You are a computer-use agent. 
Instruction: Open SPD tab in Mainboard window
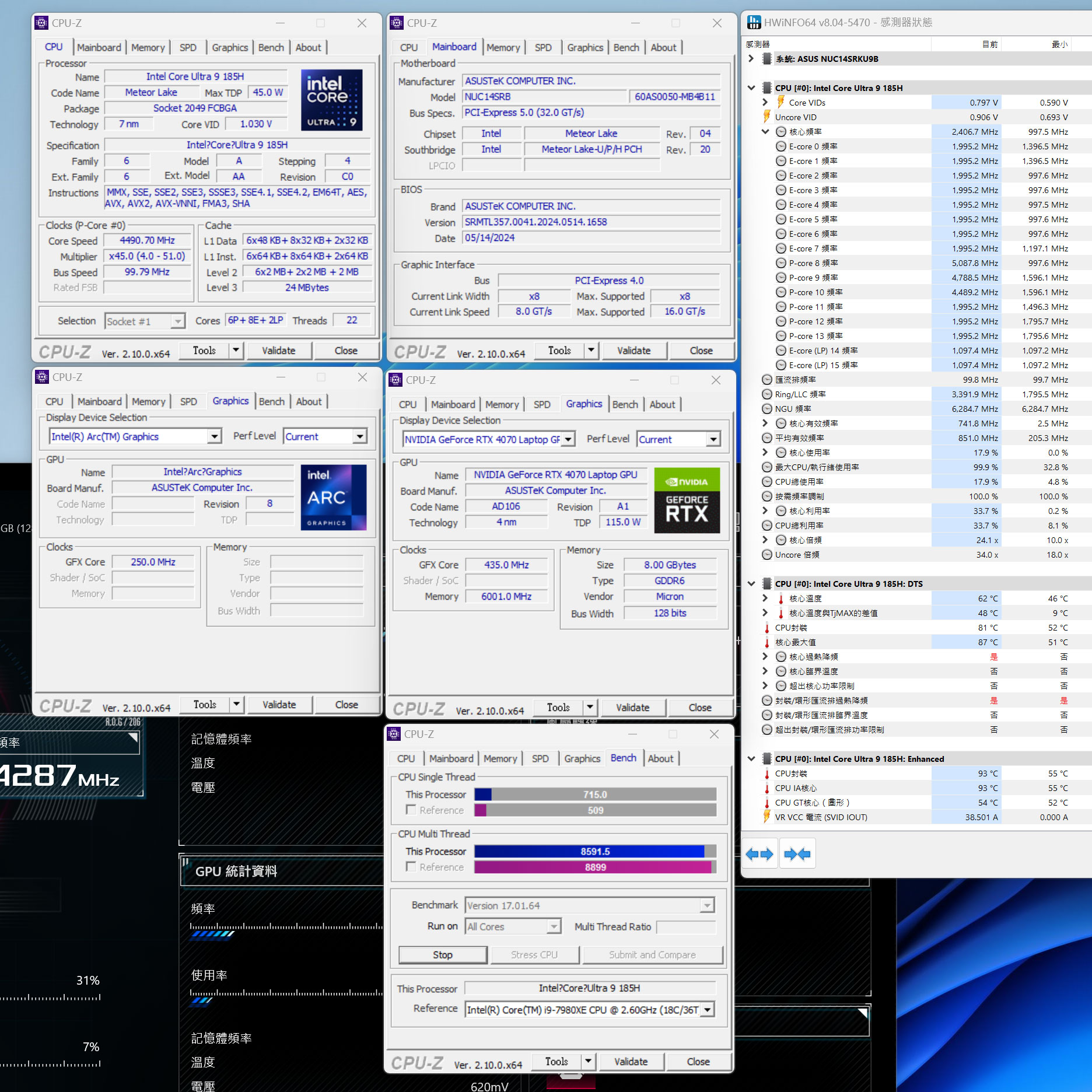(542, 47)
